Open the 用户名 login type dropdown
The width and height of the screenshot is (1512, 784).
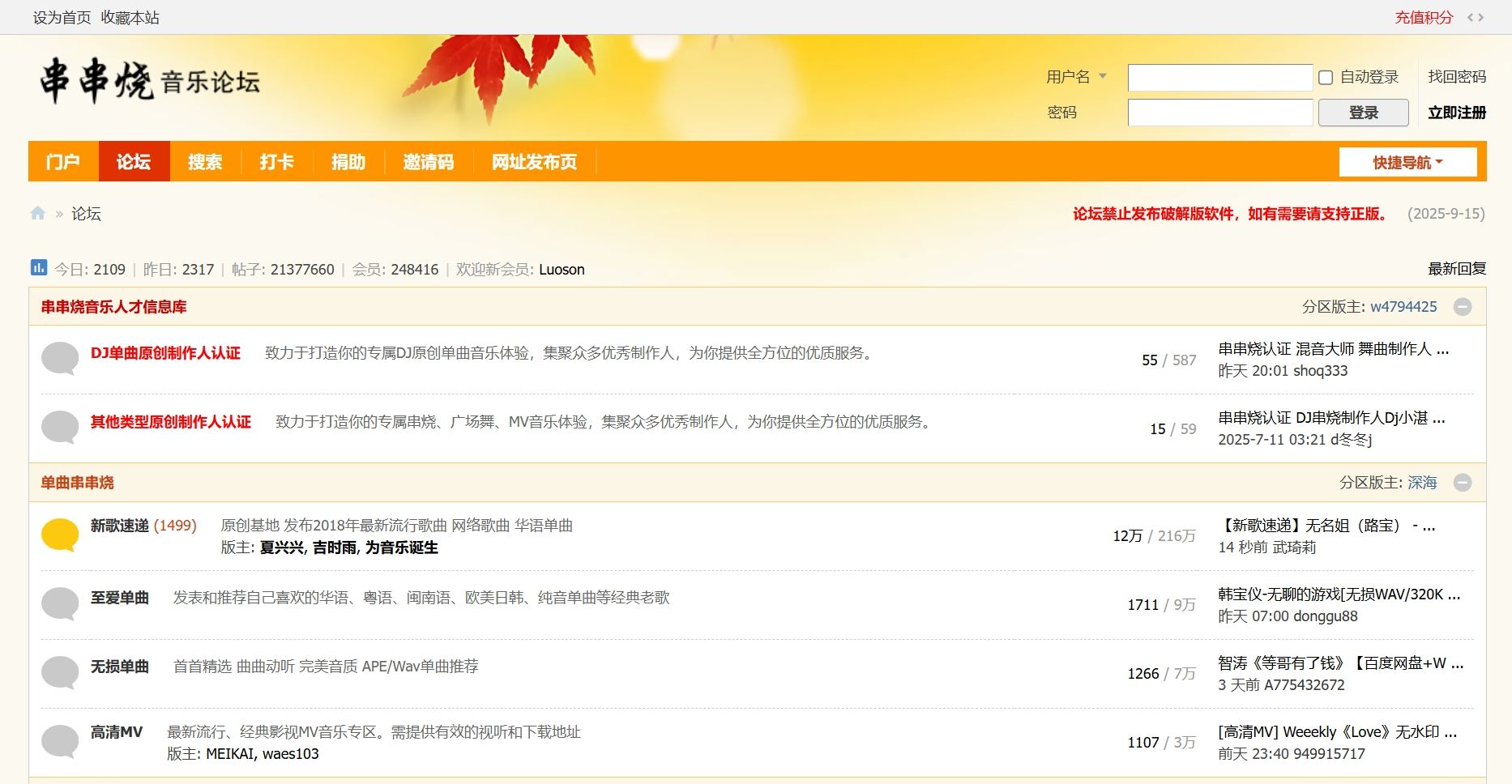[x=1077, y=77]
